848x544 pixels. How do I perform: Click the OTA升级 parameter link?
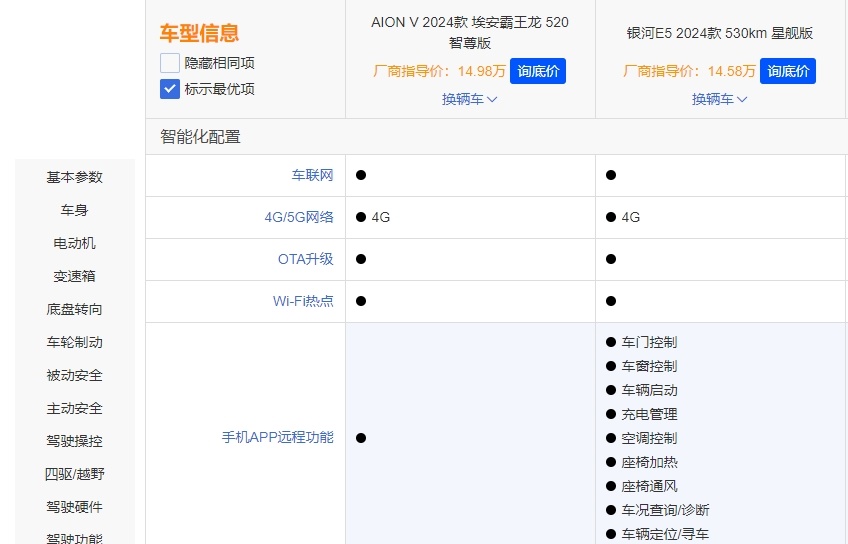pyautogui.click(x=305, y=259)
